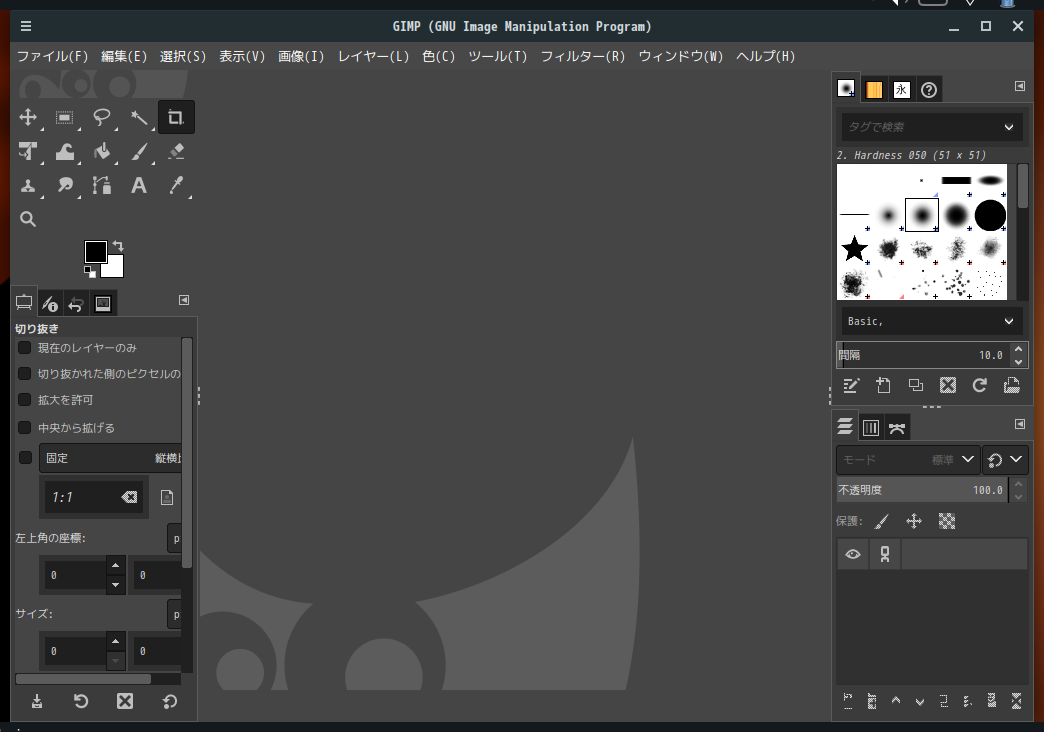The width and height of the screenshot is (1044, 732).
Task: Reset the tool options to defaults
Action: [x=169, y=701]
